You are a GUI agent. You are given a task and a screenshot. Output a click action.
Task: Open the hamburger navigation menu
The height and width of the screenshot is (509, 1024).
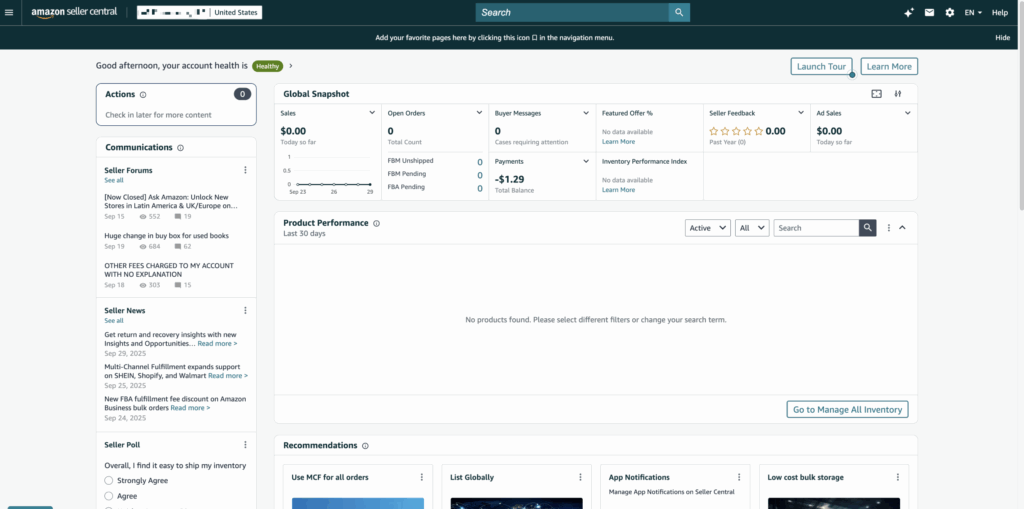10,13
